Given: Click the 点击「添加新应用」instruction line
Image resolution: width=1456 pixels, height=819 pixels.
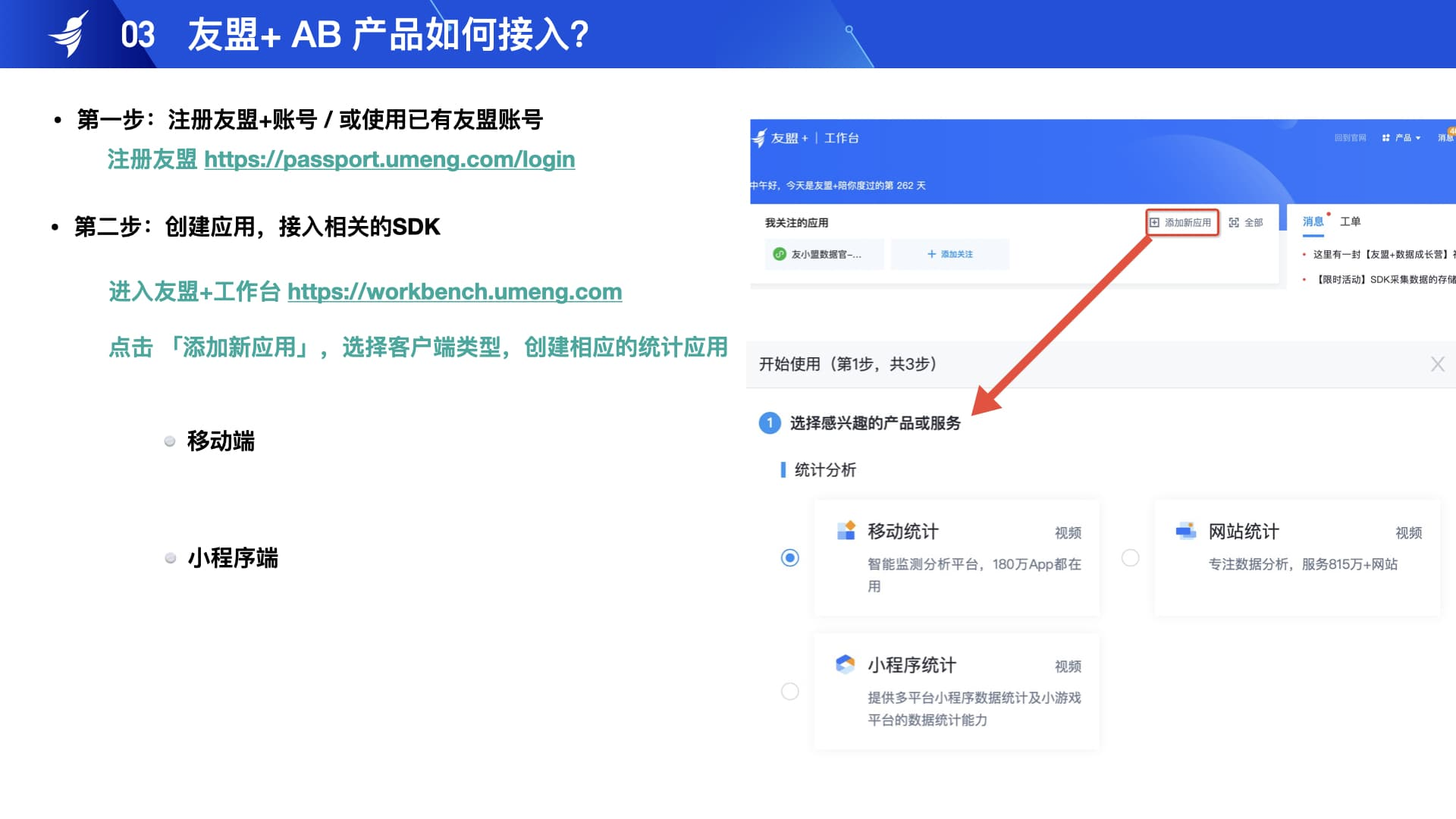Looking at the screenshot, I should (418, 347).
